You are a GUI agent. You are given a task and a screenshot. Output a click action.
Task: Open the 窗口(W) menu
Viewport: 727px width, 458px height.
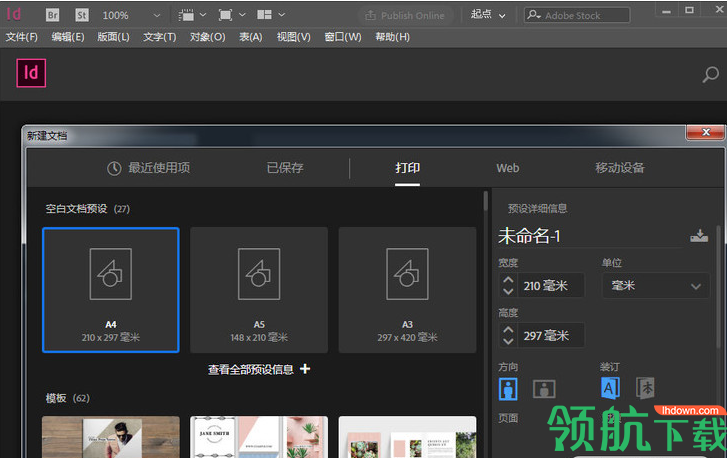(343, 37)
